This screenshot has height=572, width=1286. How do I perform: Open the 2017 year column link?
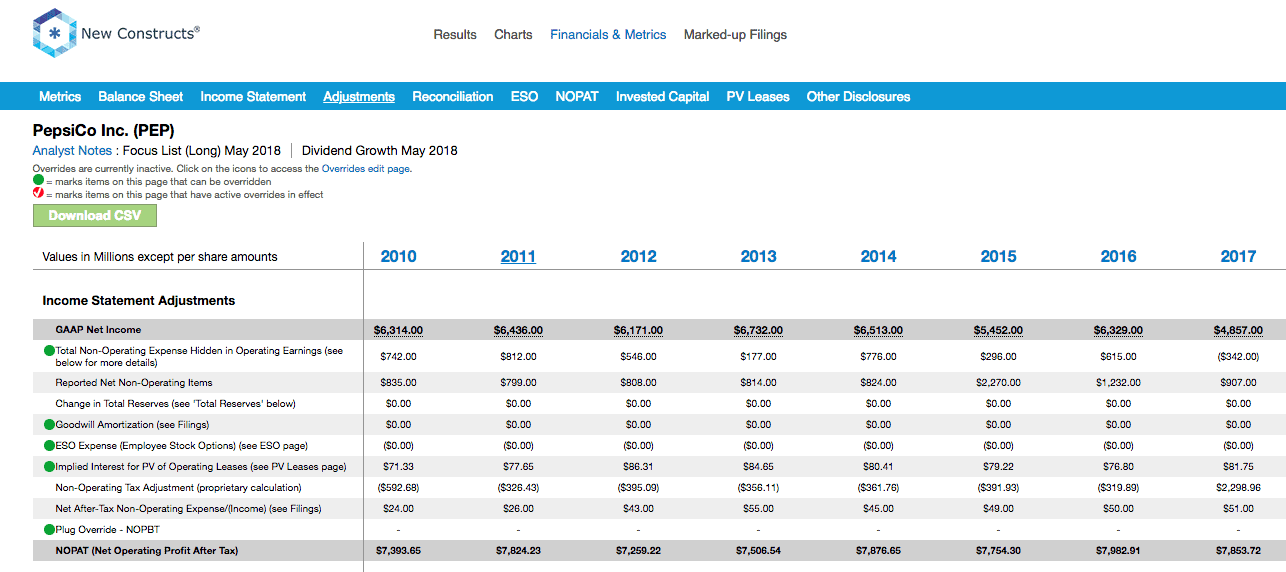pyautogui.click(x=1238, y=257)
